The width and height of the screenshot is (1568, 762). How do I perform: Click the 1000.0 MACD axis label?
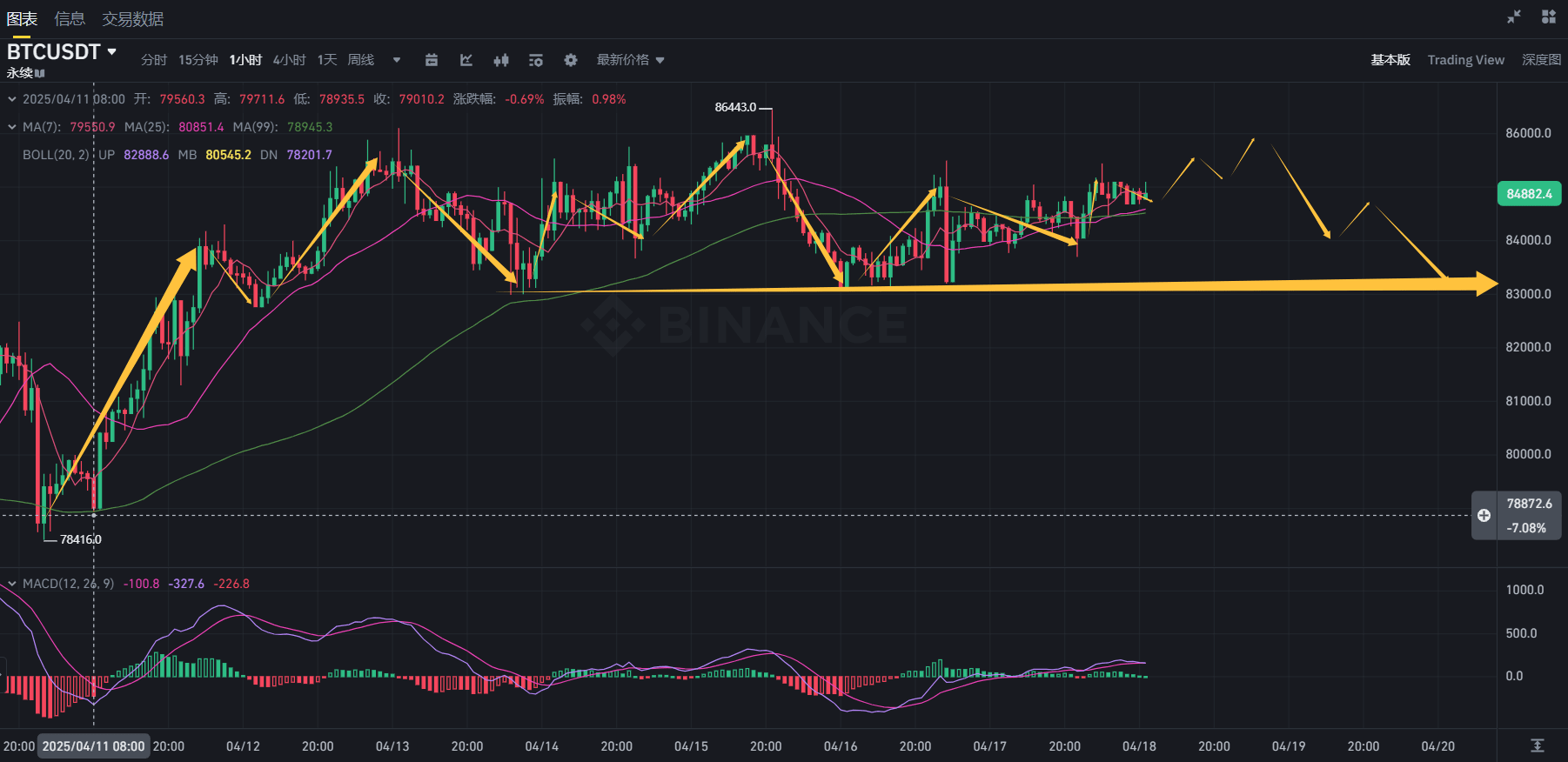(x=1525, y=590)
